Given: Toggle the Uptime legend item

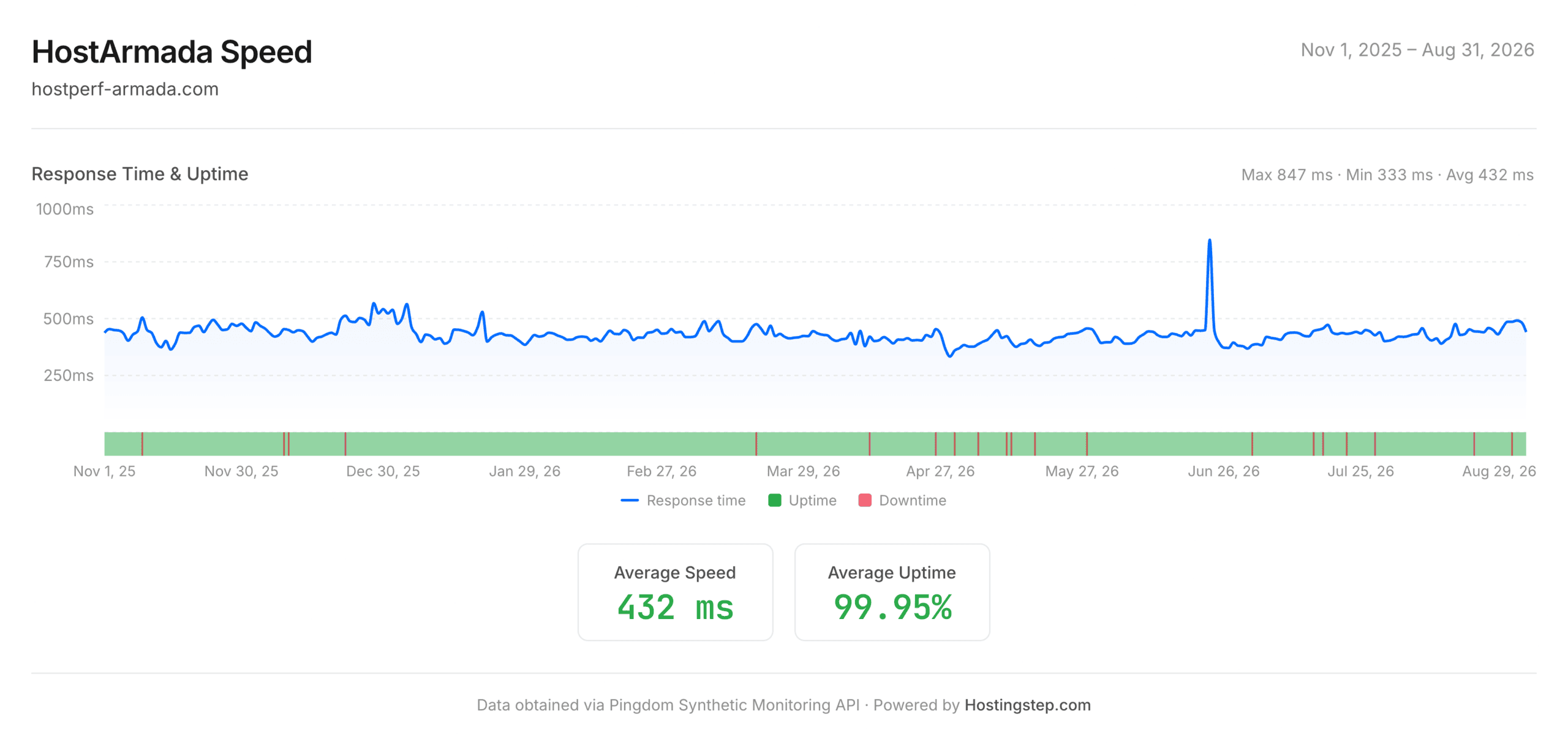Looking at the screenshot, I should [x=802, y=500].
